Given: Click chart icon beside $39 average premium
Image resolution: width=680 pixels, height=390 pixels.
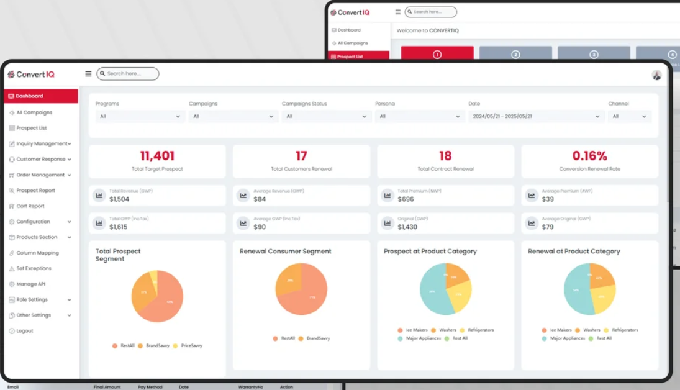Looking at the screenshot, I should [x=531, y=196].
